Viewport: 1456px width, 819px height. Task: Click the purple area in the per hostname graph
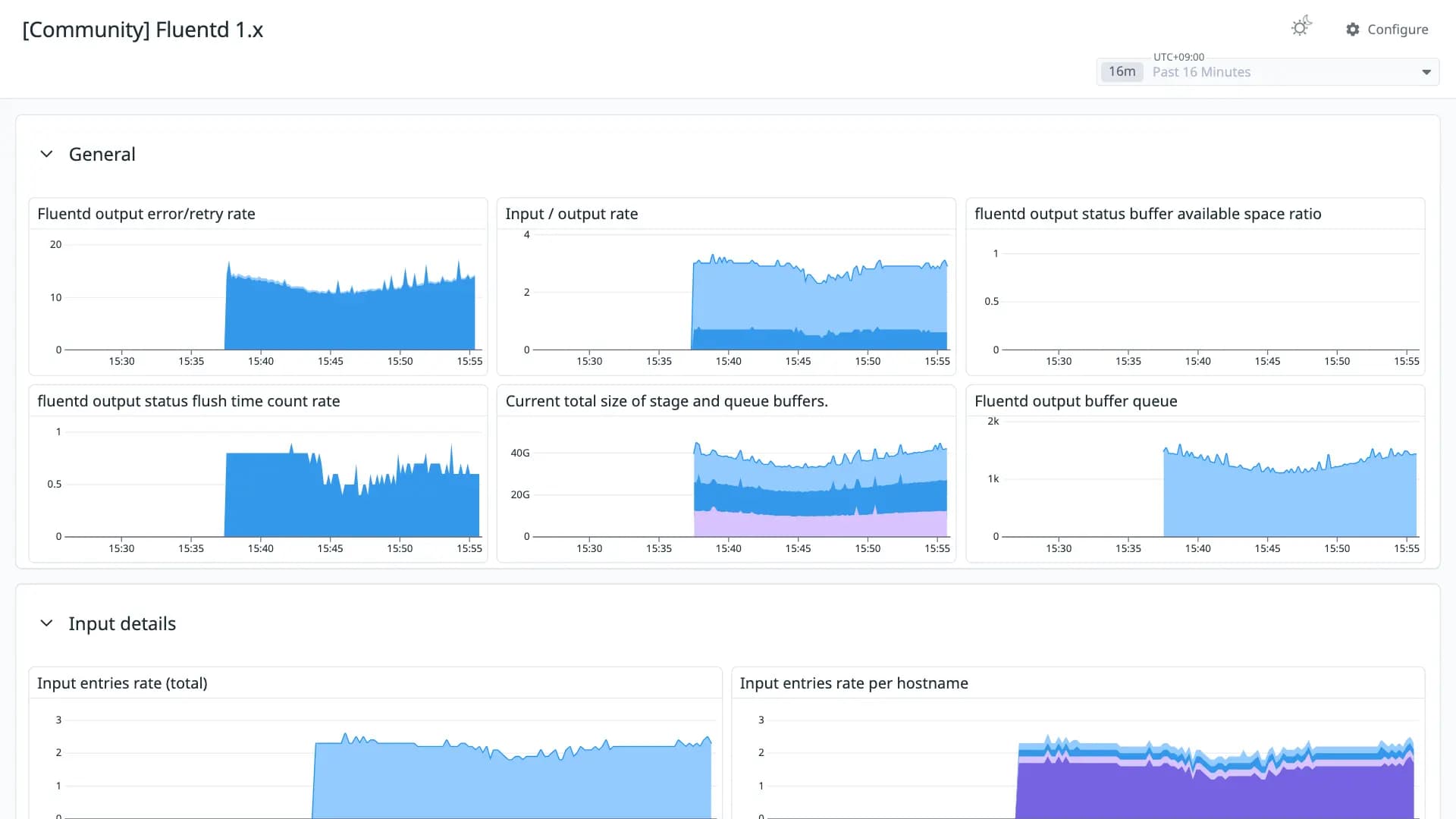(x=1214, y=792)
